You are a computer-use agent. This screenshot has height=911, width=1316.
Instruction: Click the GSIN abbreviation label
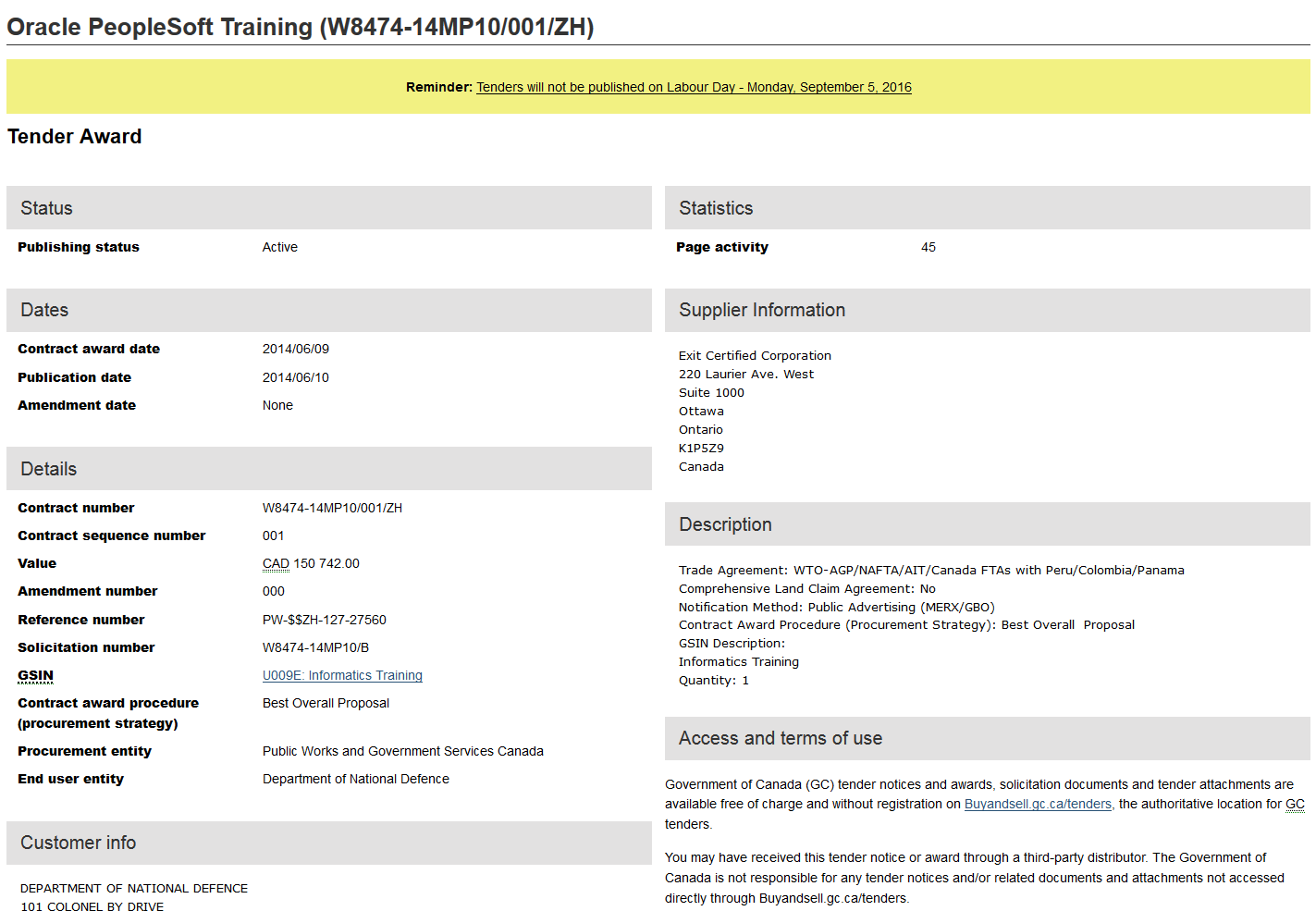pyautogui.click(x=35, y=675)
